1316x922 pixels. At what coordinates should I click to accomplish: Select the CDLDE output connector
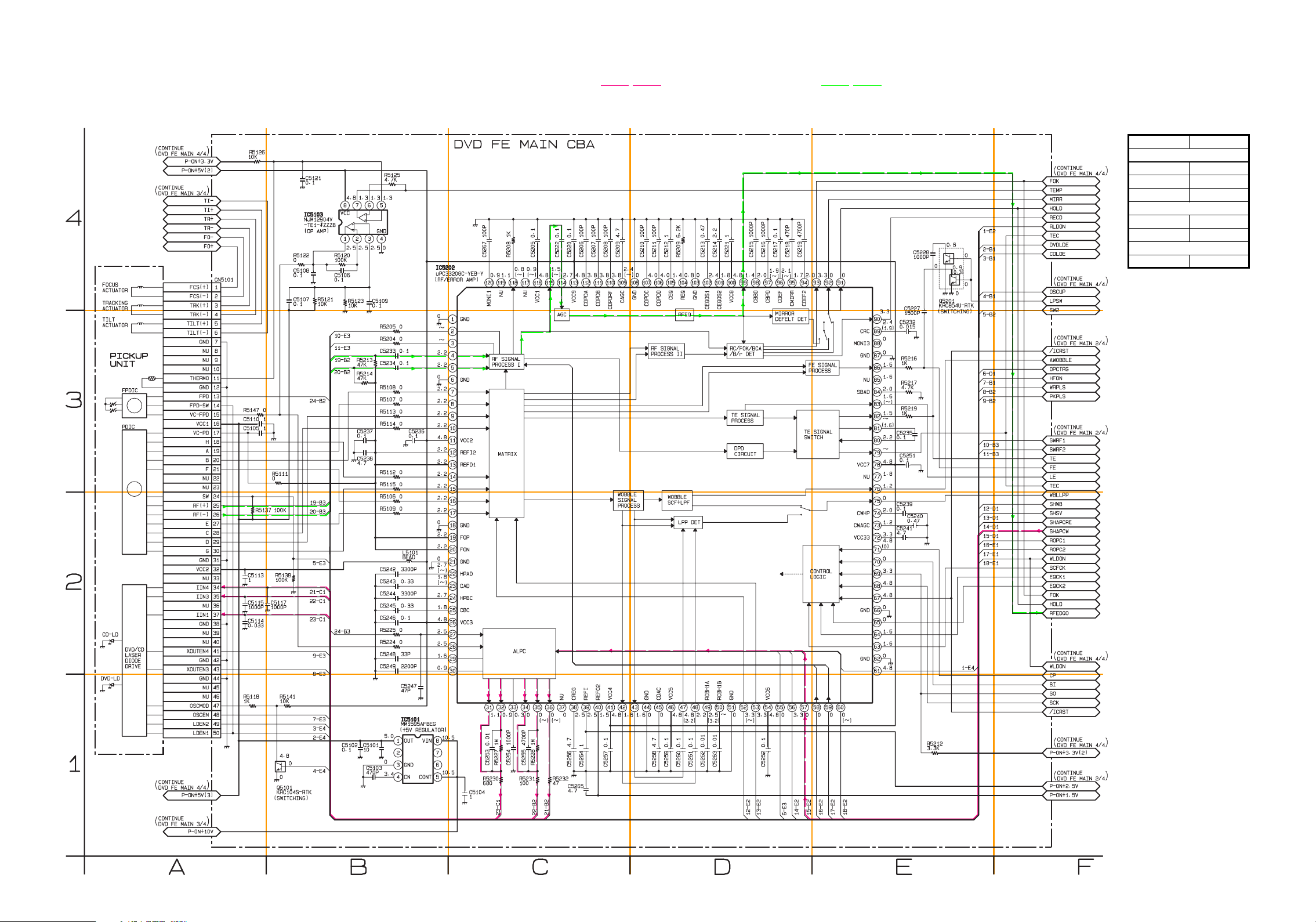(x=1072, y=254)
